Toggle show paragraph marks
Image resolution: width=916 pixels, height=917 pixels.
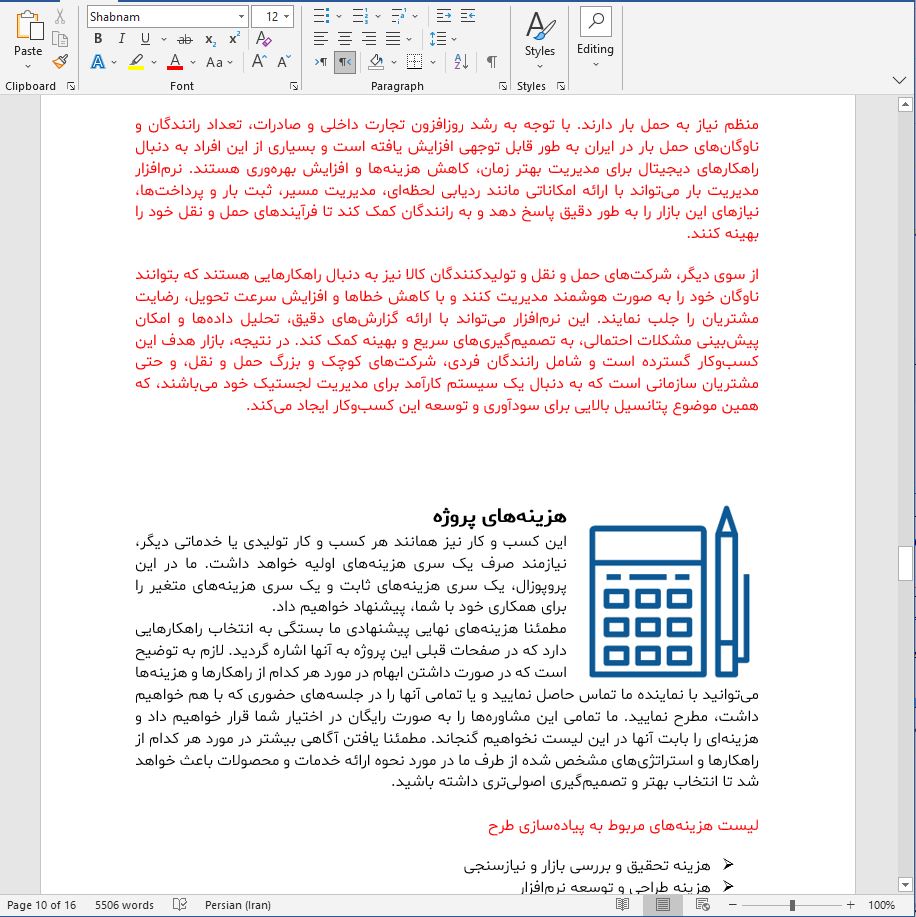[493, 62]
